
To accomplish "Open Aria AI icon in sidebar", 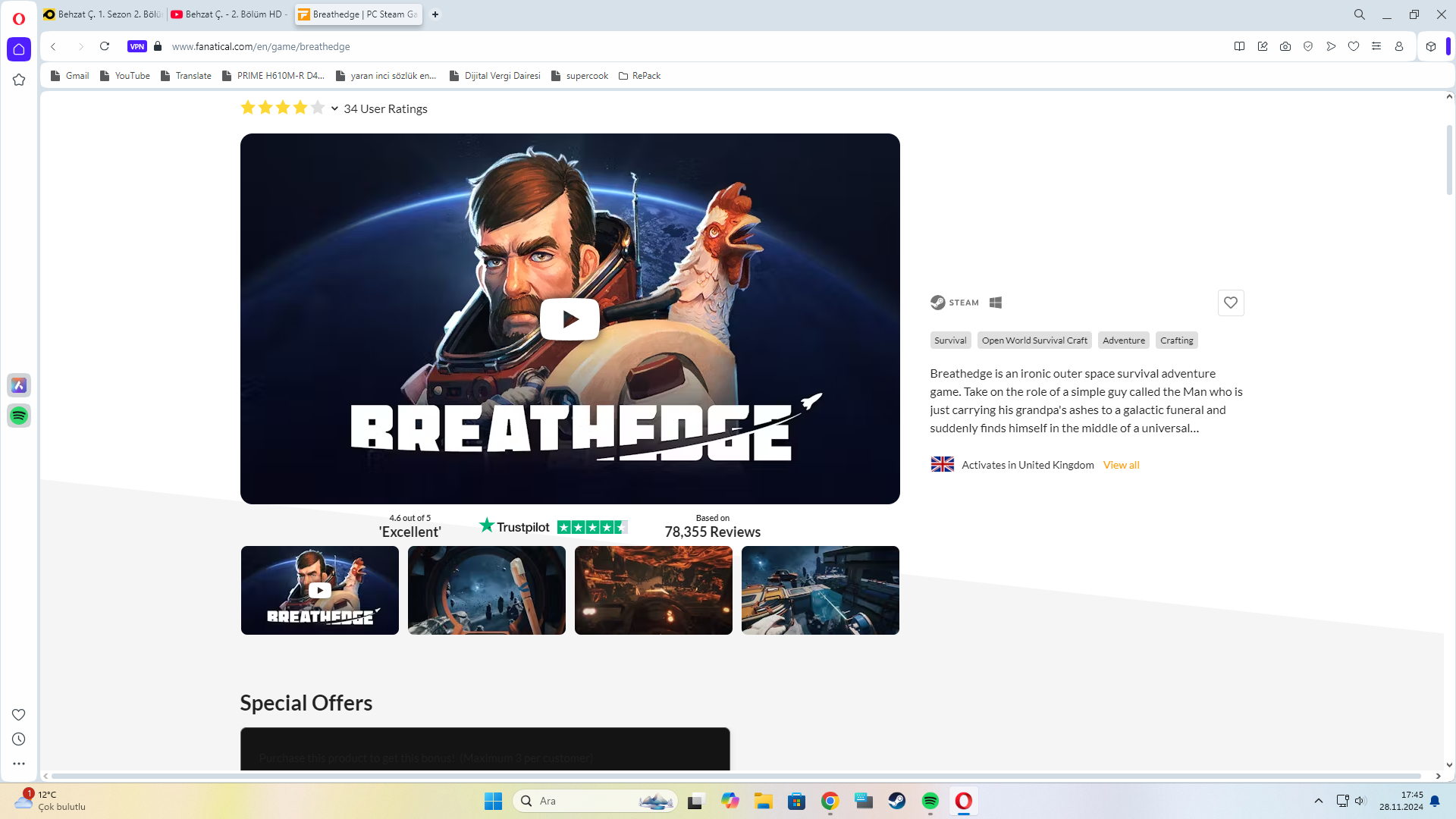I will point(19,385).
